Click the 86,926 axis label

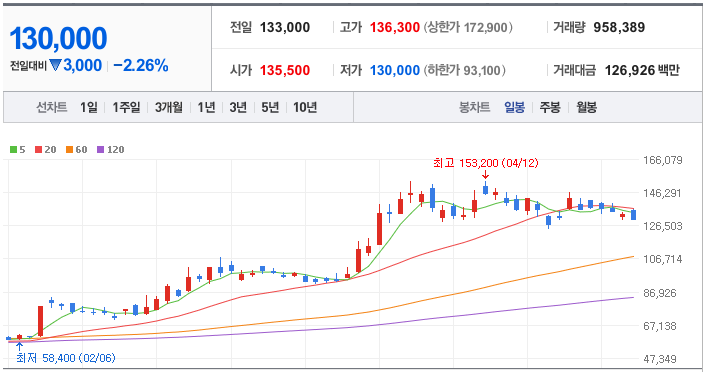(x=664, y=293)
